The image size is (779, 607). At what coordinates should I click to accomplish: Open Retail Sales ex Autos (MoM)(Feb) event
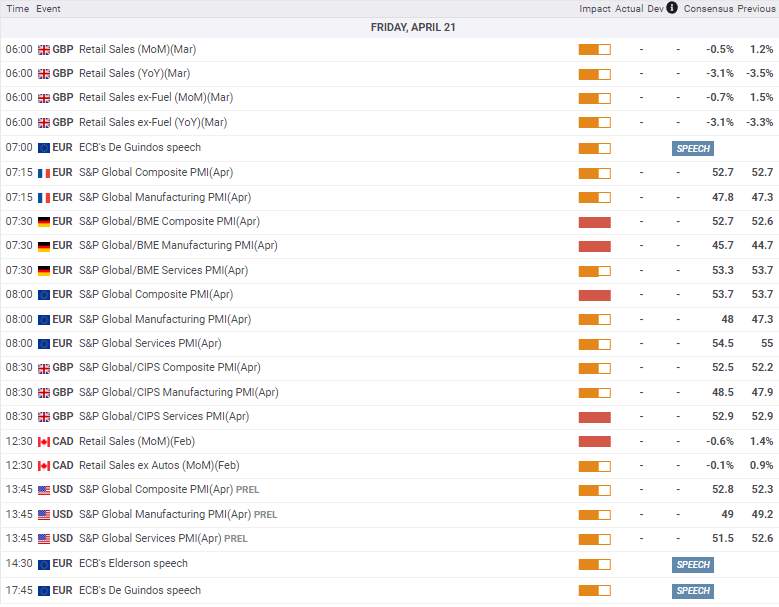click(159, 465)
